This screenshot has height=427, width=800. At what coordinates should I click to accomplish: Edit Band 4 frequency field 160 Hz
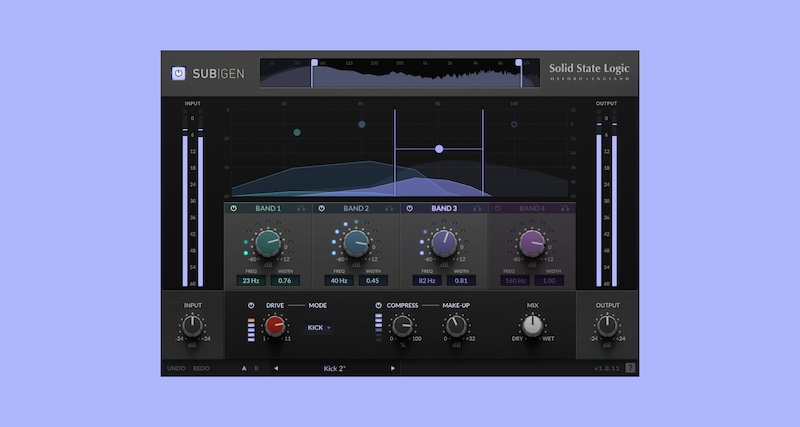click(515, 281)
